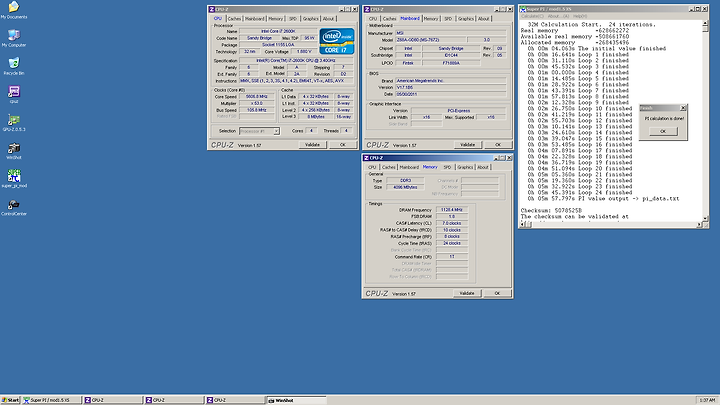
Task: Open the My Documents desktop icon
Action: [14, 10]
